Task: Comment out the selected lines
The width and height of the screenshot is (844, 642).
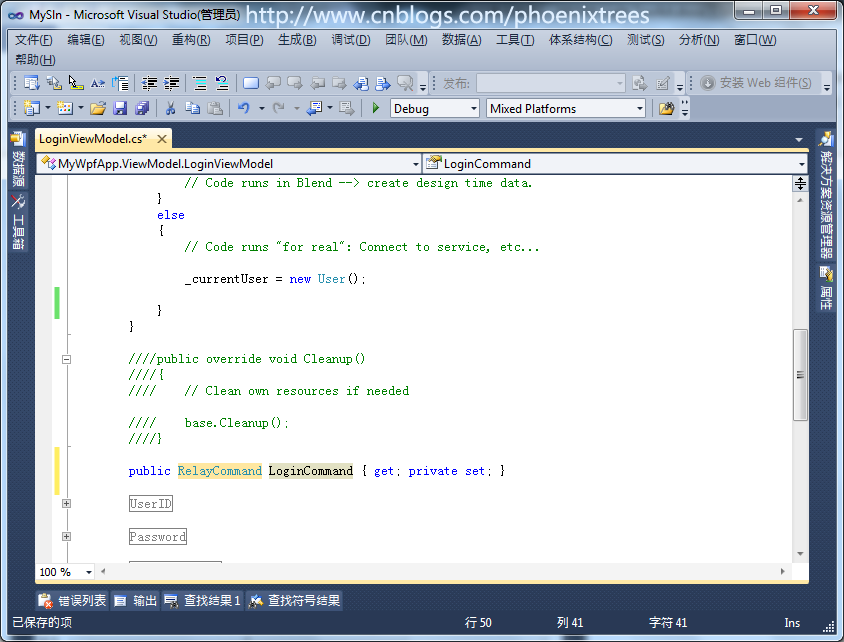Action: point(200,83)
